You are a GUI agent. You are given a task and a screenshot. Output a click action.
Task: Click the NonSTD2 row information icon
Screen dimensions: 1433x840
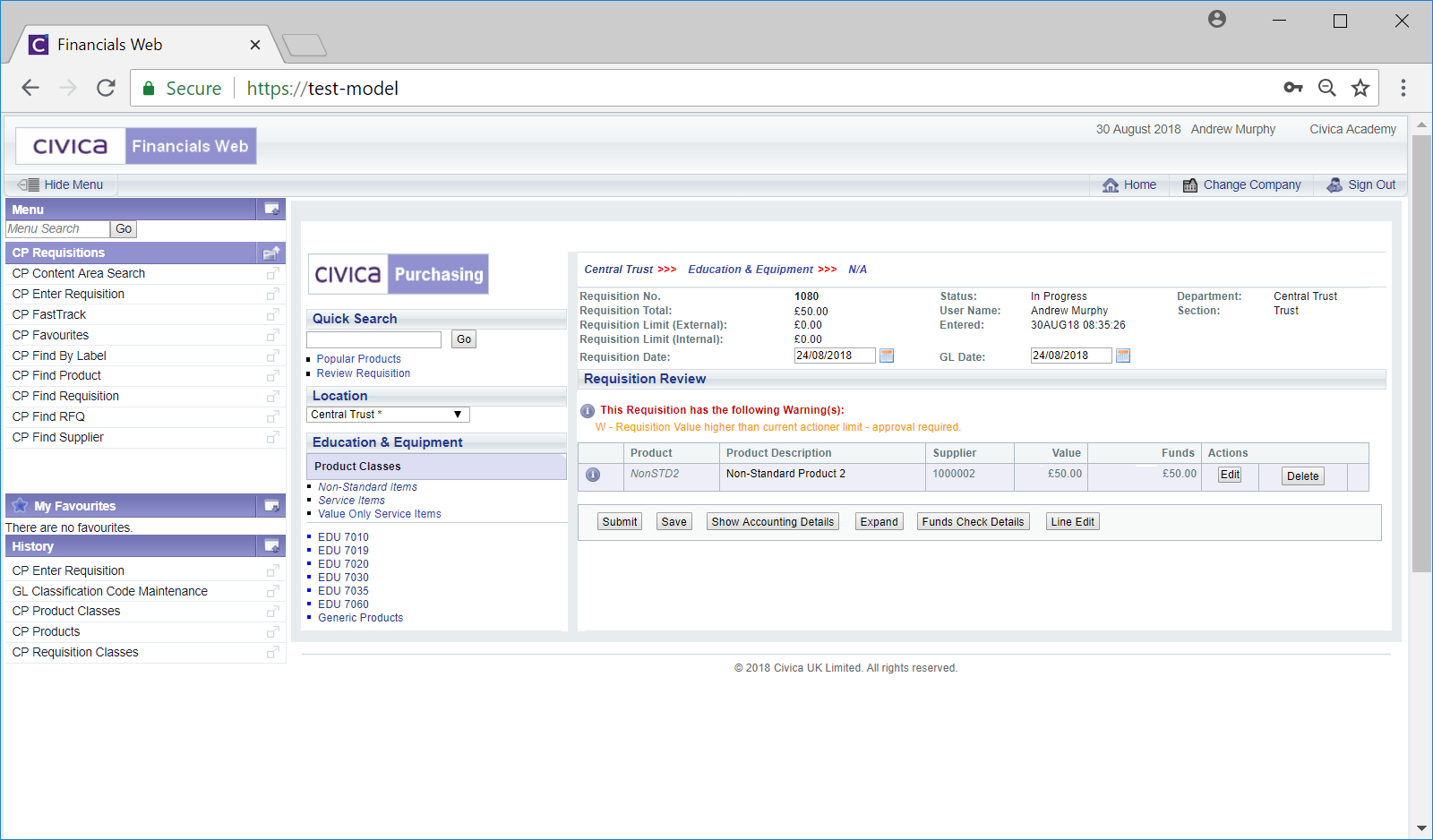tap(593, 475)
